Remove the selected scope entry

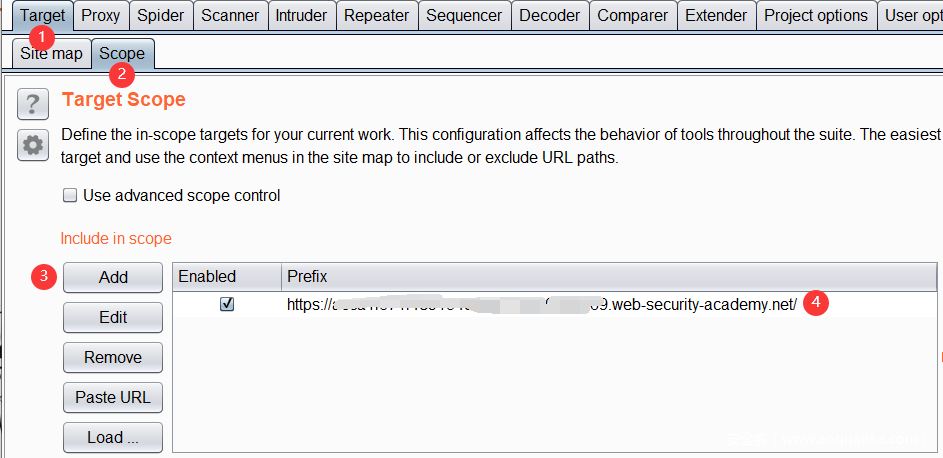(x=113, y=357)
